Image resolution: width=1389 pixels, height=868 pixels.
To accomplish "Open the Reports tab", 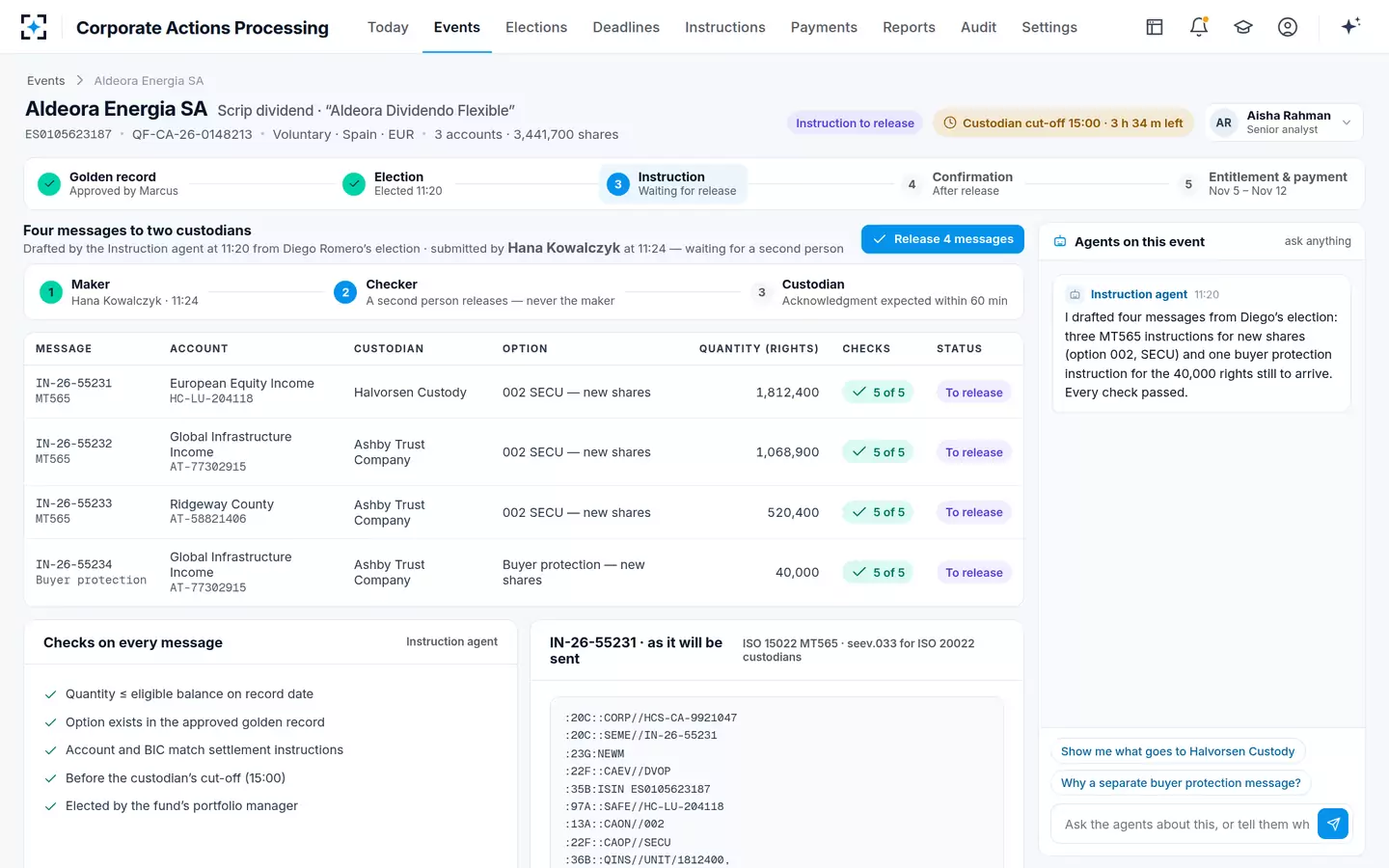I will coord(909,27).
